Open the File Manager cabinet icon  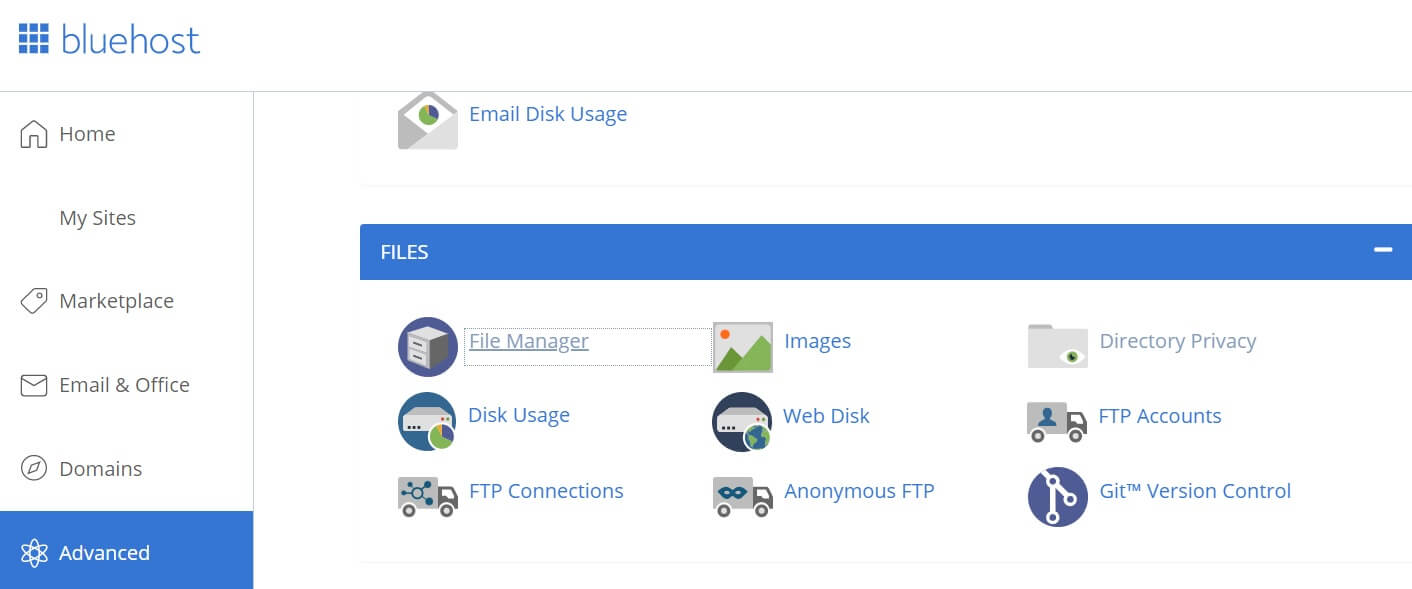pos(428,346)
